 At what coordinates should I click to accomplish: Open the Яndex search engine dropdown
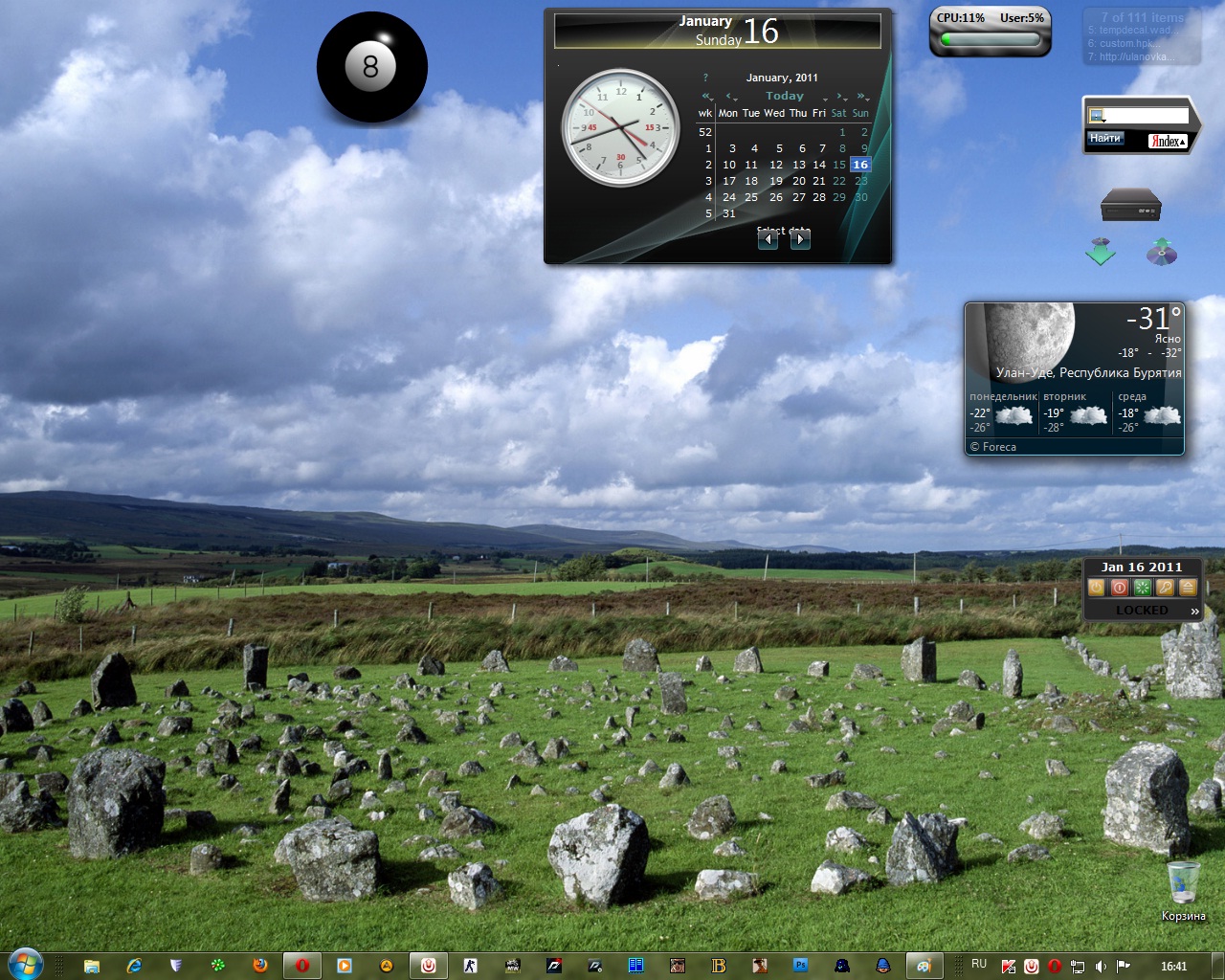(1167, 142)
